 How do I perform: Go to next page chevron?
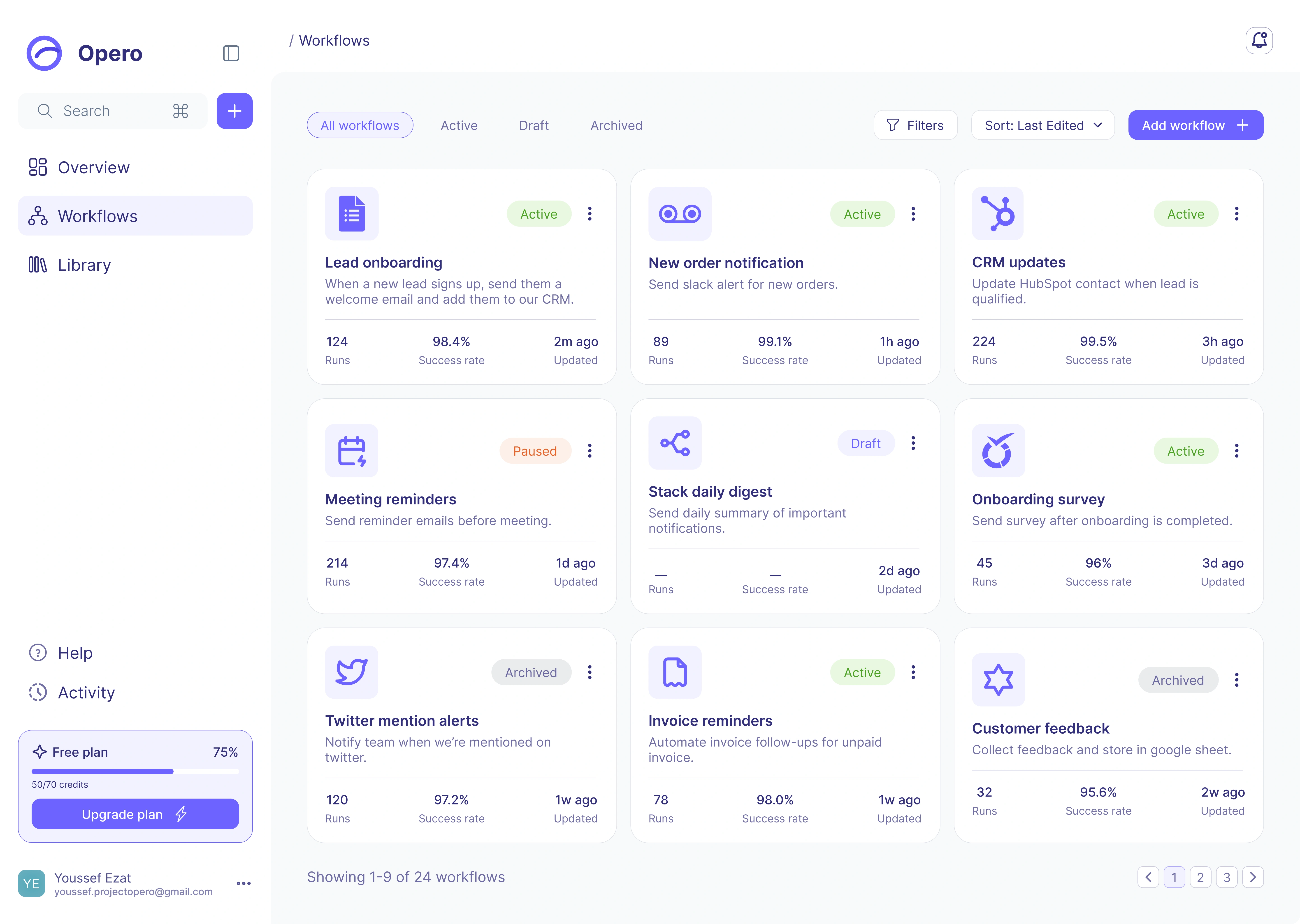(x=1253, y=877)
